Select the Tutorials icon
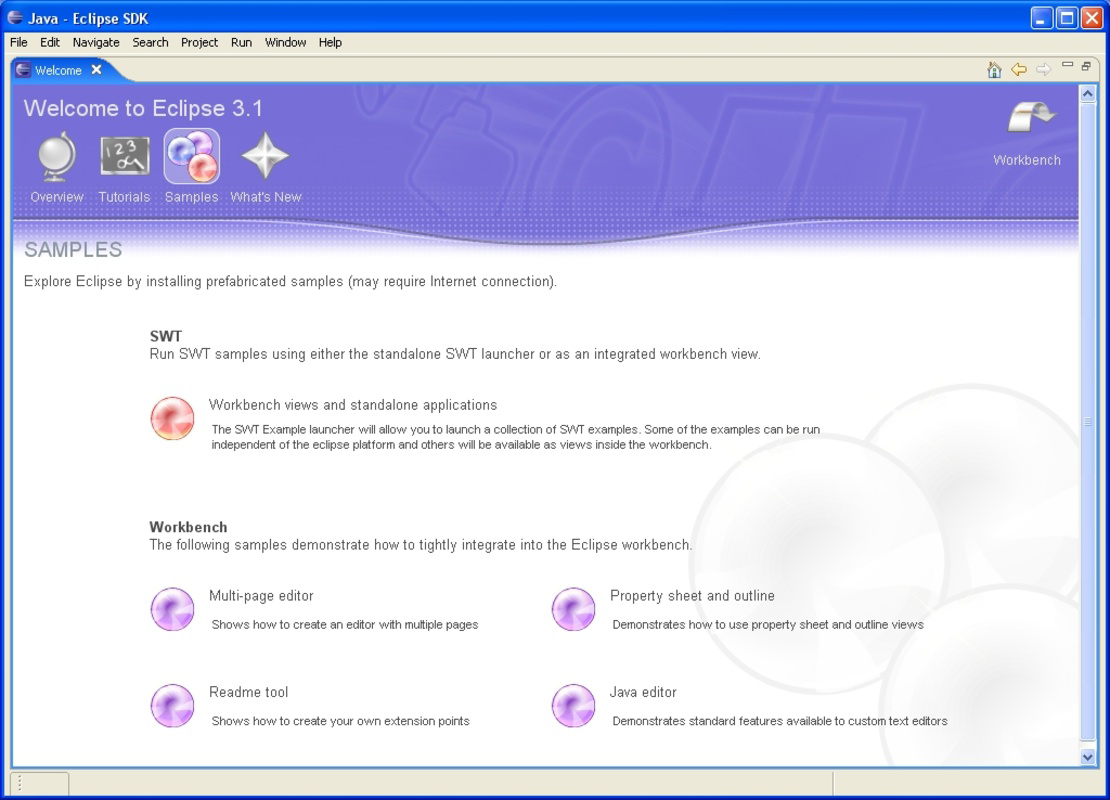Screen dimensions: 1110x800 point(123,155)
